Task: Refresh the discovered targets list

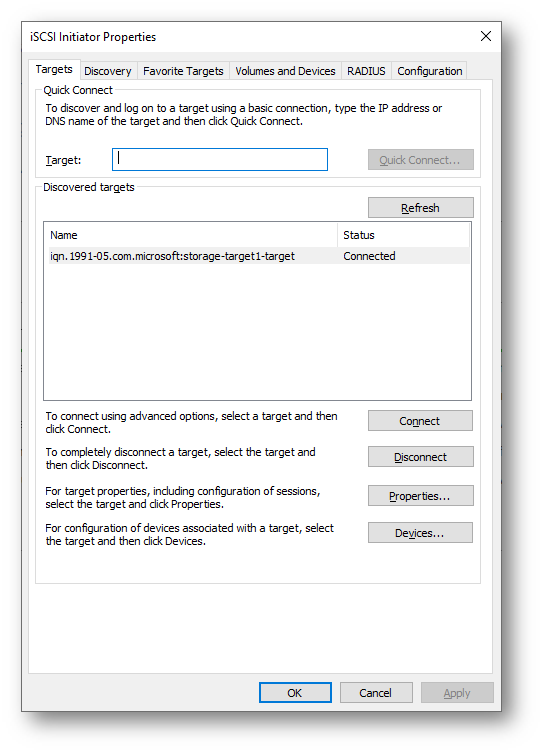Action: click(420, 208)
